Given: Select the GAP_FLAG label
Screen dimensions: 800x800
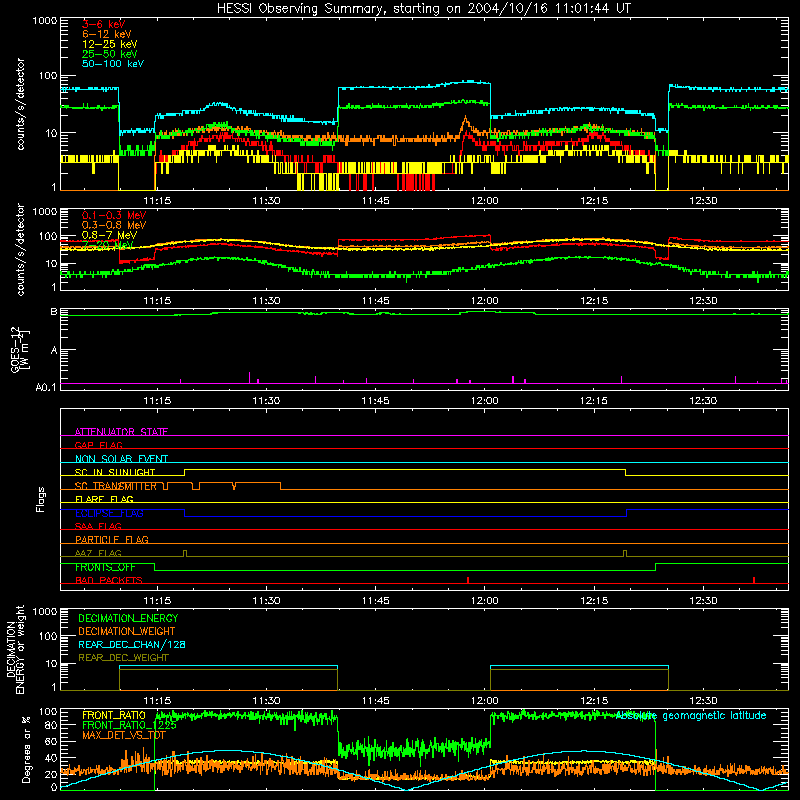Looking at the screenshot, I should point(98,445).
